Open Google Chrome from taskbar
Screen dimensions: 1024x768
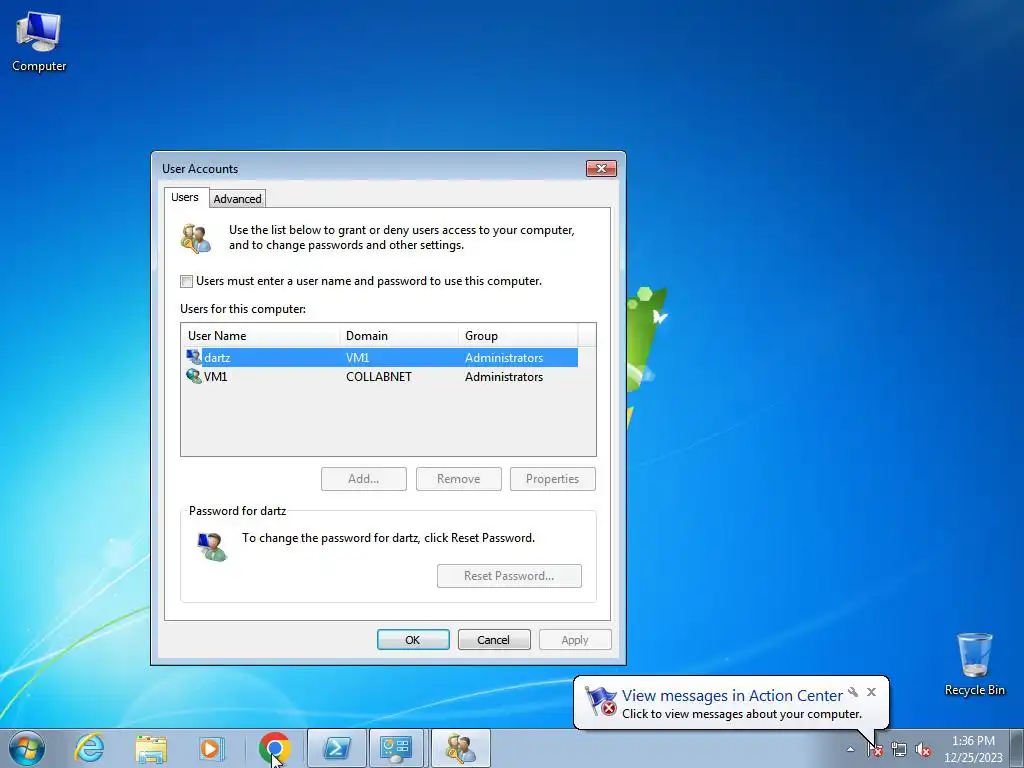(x=274, y=748)
